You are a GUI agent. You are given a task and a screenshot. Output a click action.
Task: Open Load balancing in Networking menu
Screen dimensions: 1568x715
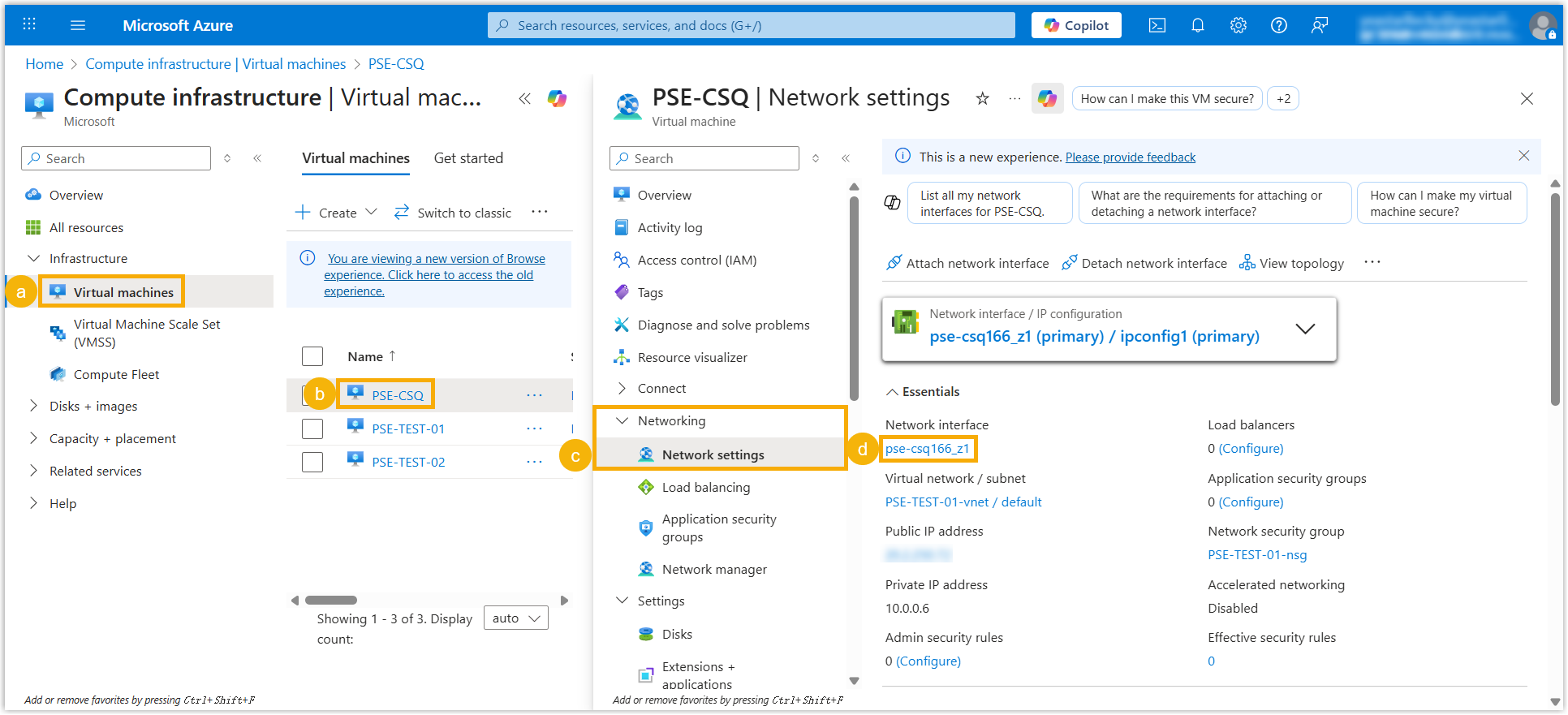click(x=705, y=487)
